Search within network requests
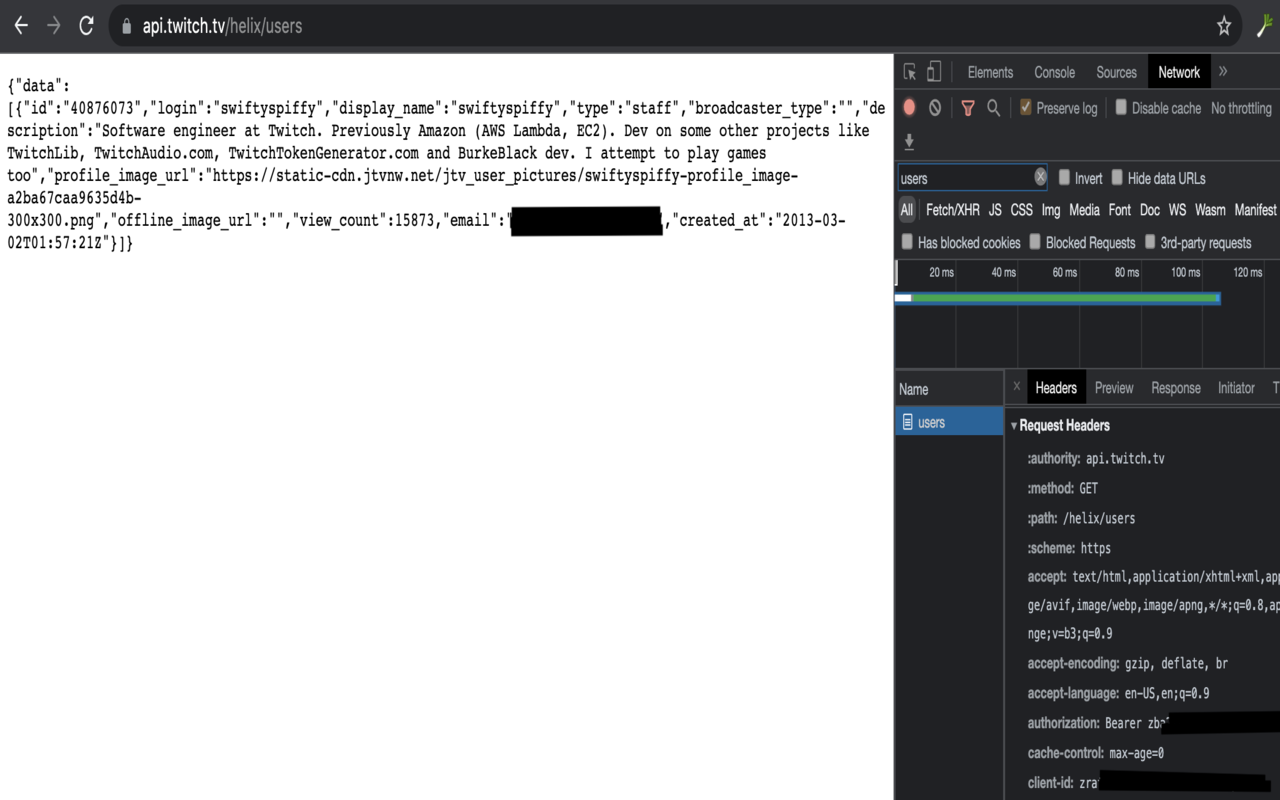 993,107
